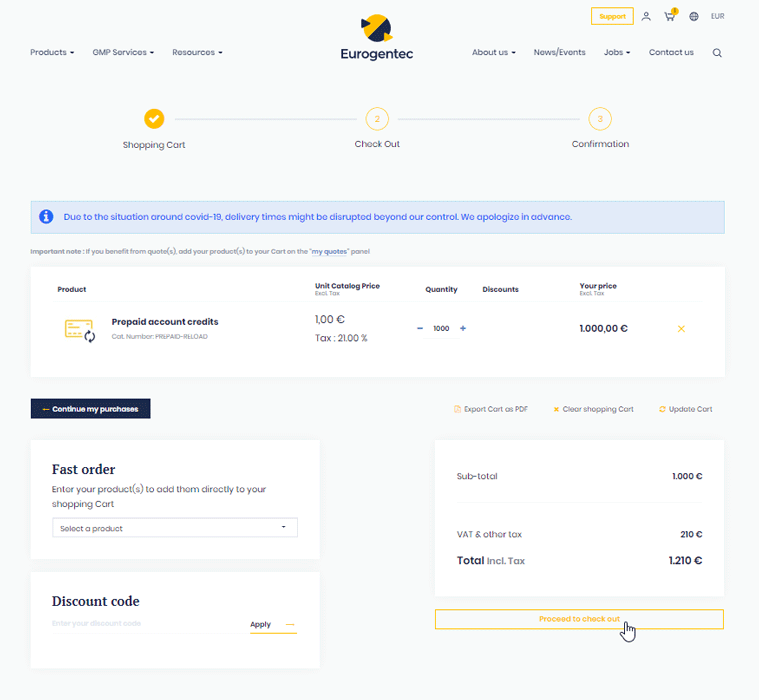Export Cart as PDF
This screenshot has width=759, height=700.
[x=491, y=409]
